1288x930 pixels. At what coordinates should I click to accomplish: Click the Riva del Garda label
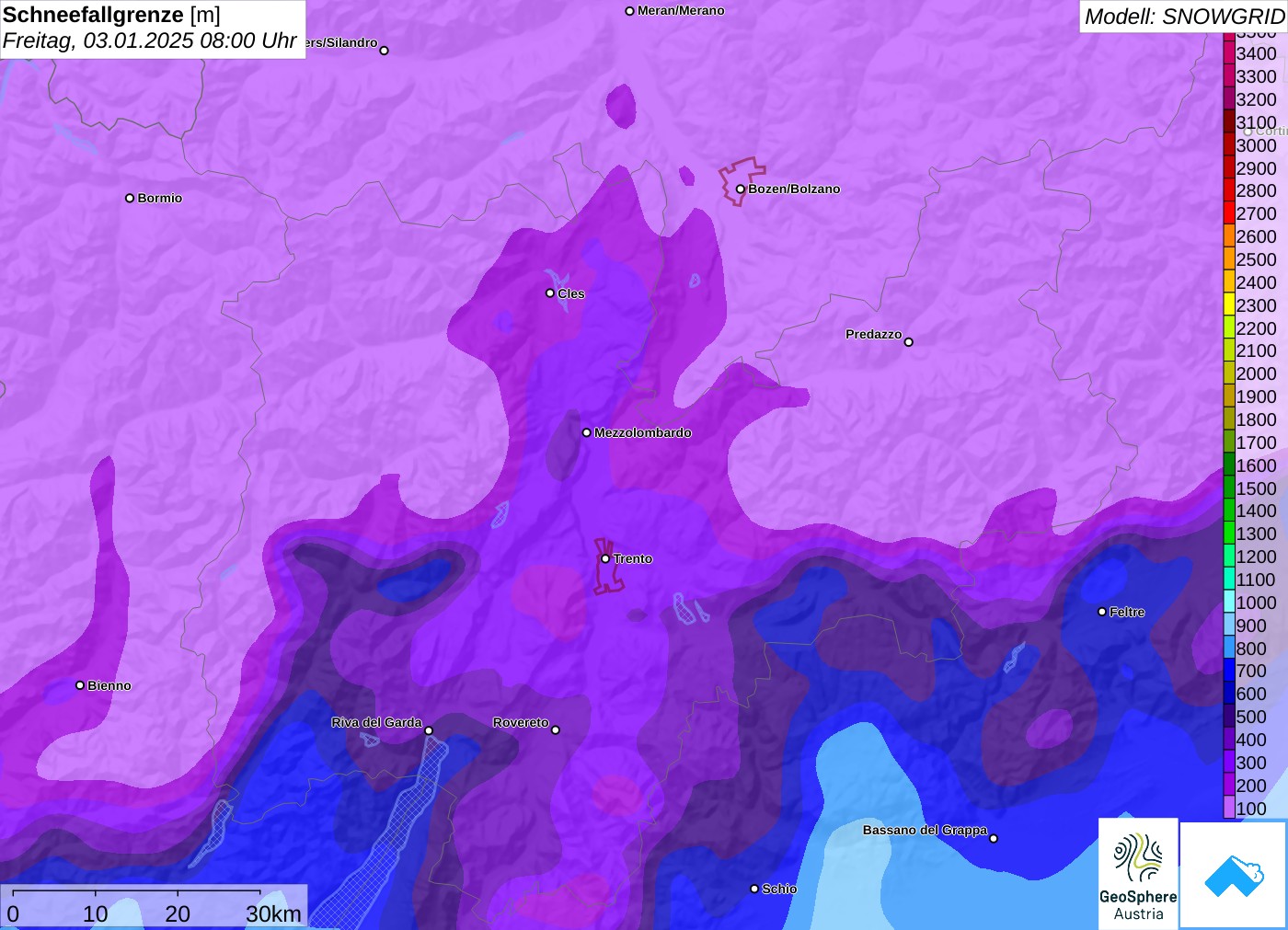(376, 722)
